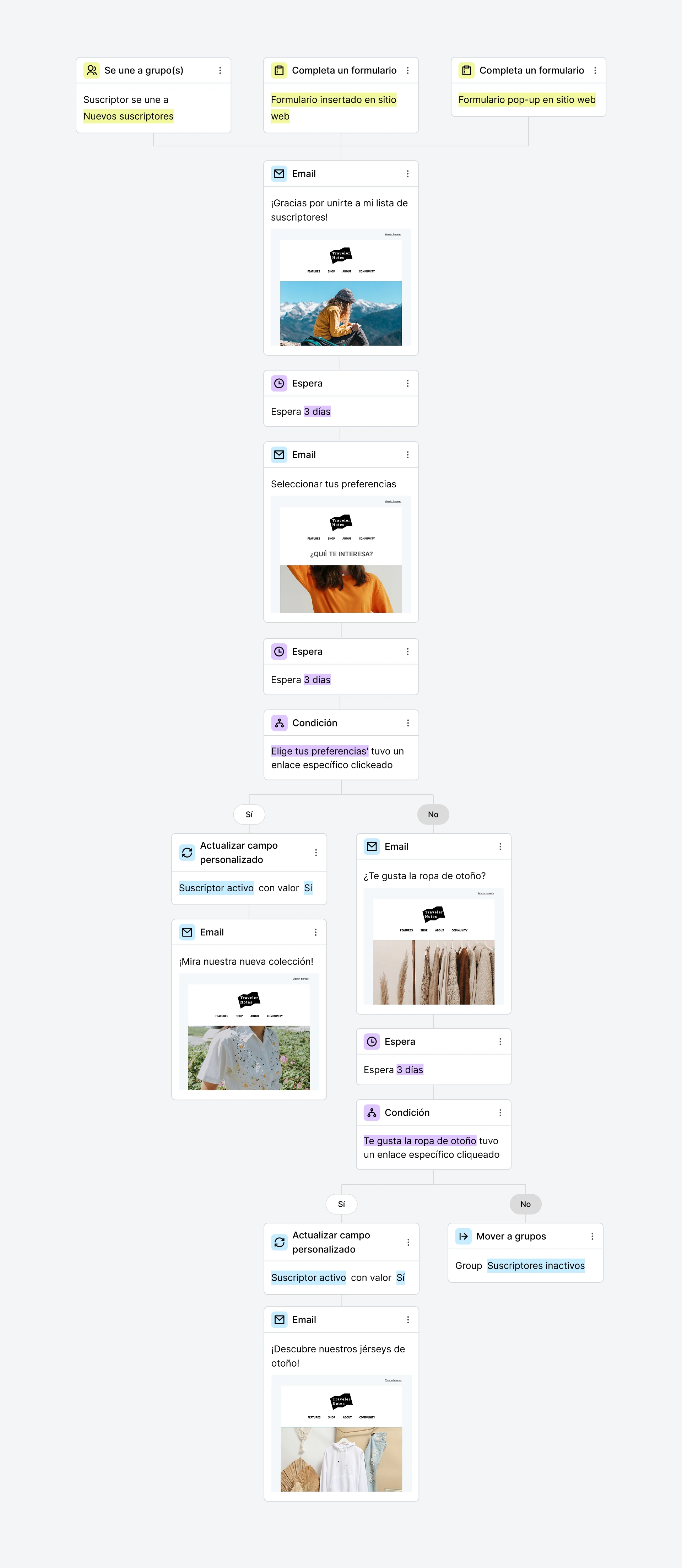
Task: Click the clock icon on the first Espera step
Action: [279, 384]
